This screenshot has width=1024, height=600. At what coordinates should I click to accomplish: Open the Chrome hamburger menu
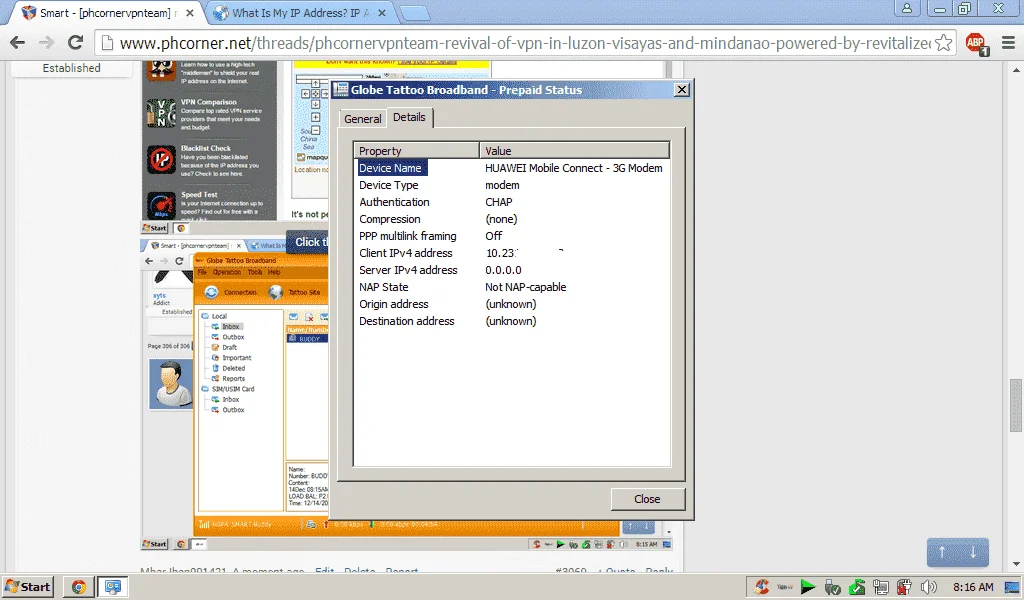[x=1008, y=43]
